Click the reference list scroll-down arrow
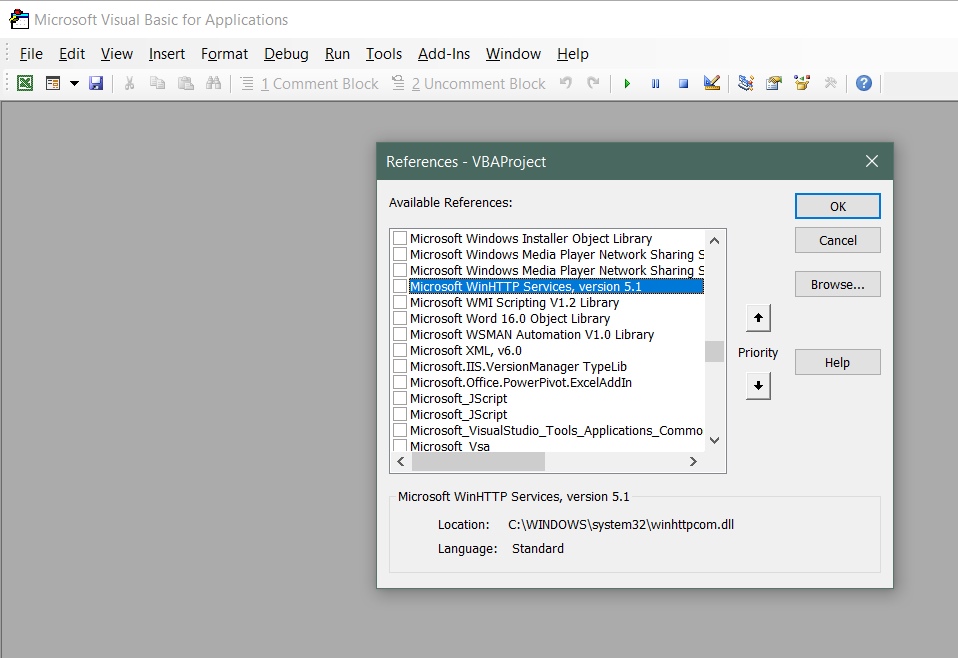Screen dimensions: 958x658 click(714, 440)
